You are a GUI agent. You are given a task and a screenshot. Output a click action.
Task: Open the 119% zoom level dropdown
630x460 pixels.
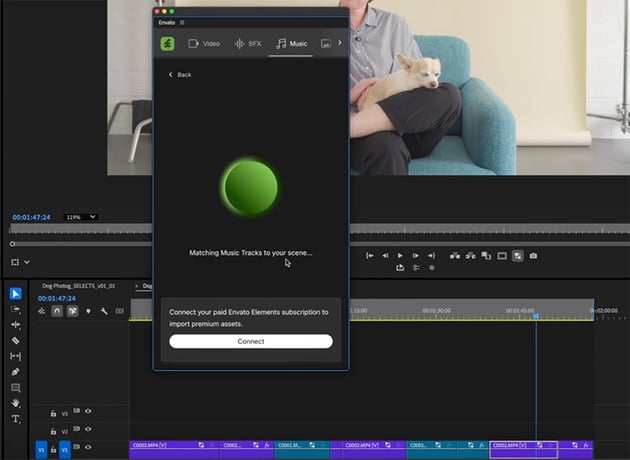[81, 217]
